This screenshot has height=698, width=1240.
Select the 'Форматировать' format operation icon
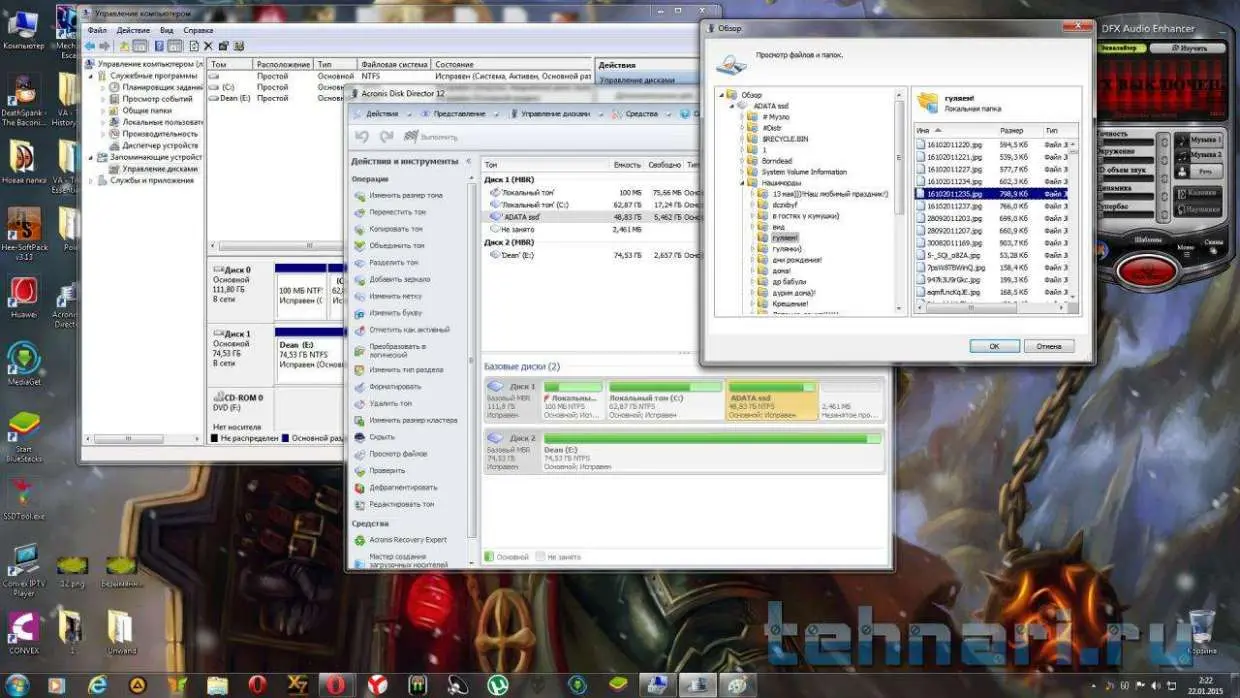[x=360, y=386]
